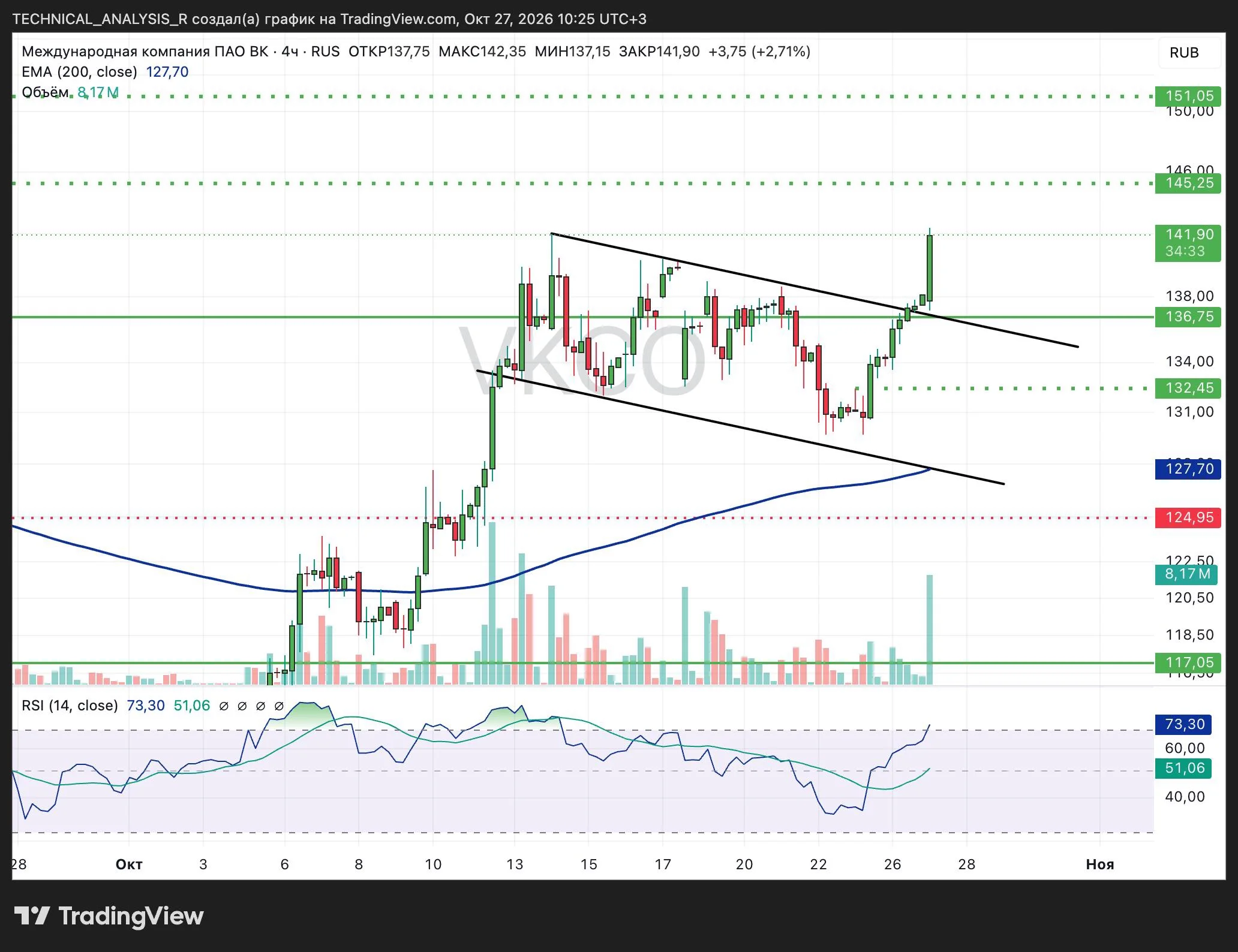Screen dimensions: 1238x952
Task: Click the red 124,95 price label
Action: tap(1188, 517)
